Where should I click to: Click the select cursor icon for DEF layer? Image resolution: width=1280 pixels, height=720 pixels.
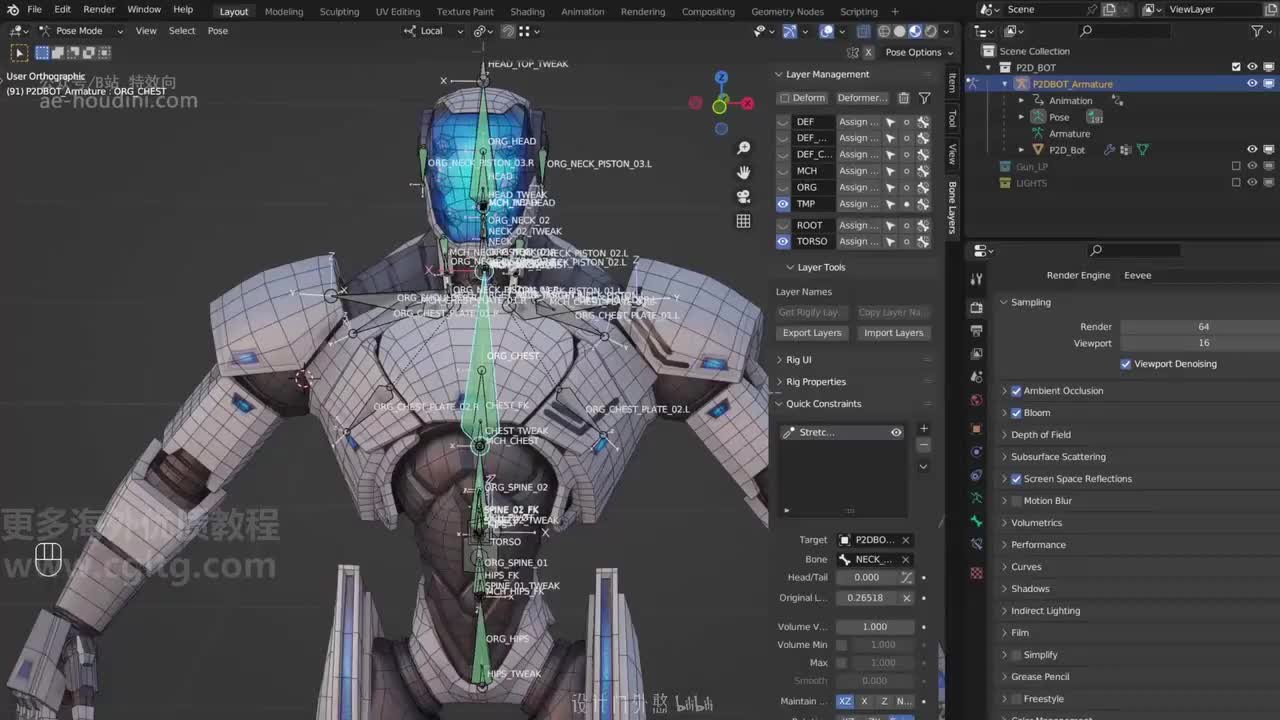(890, 122)
